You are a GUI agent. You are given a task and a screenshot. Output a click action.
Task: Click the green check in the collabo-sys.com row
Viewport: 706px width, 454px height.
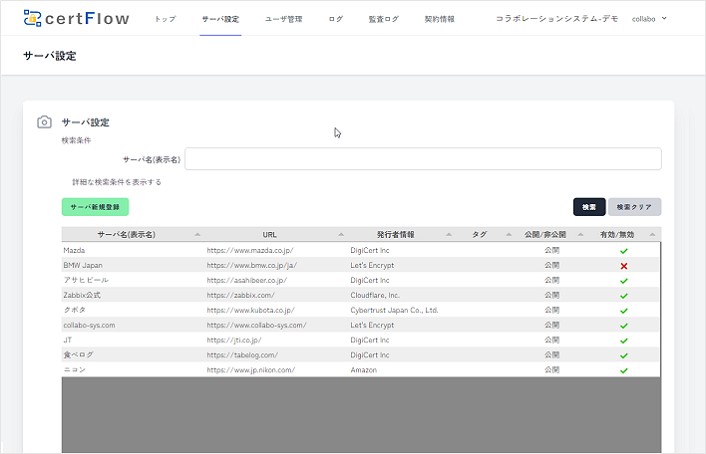click(624, 326)
